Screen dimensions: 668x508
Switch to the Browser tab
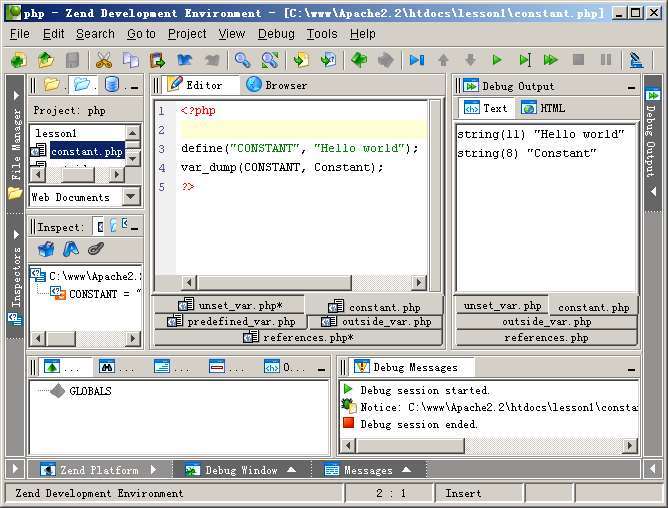pyautogui.click(x=276, y=85)
